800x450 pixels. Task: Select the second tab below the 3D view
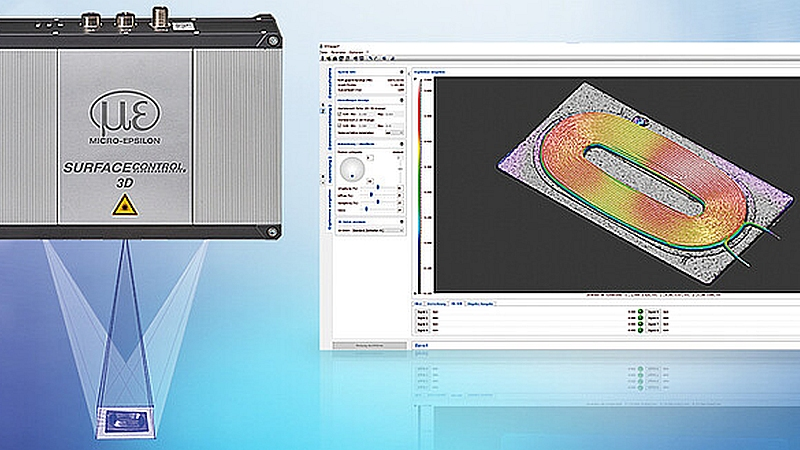tap(436, 304)
